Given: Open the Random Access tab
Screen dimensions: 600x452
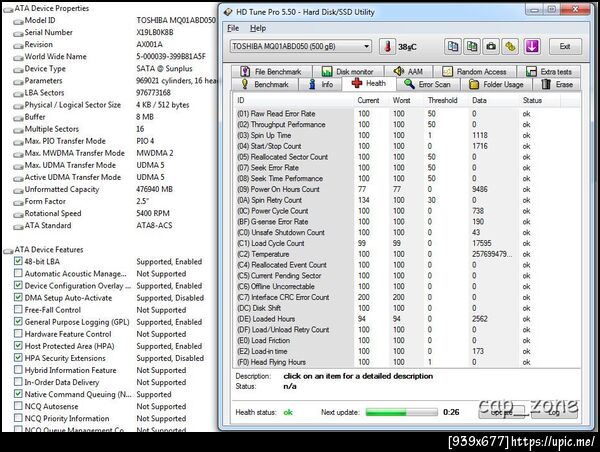Looking at the screenshot, I should tap(474, 72).
